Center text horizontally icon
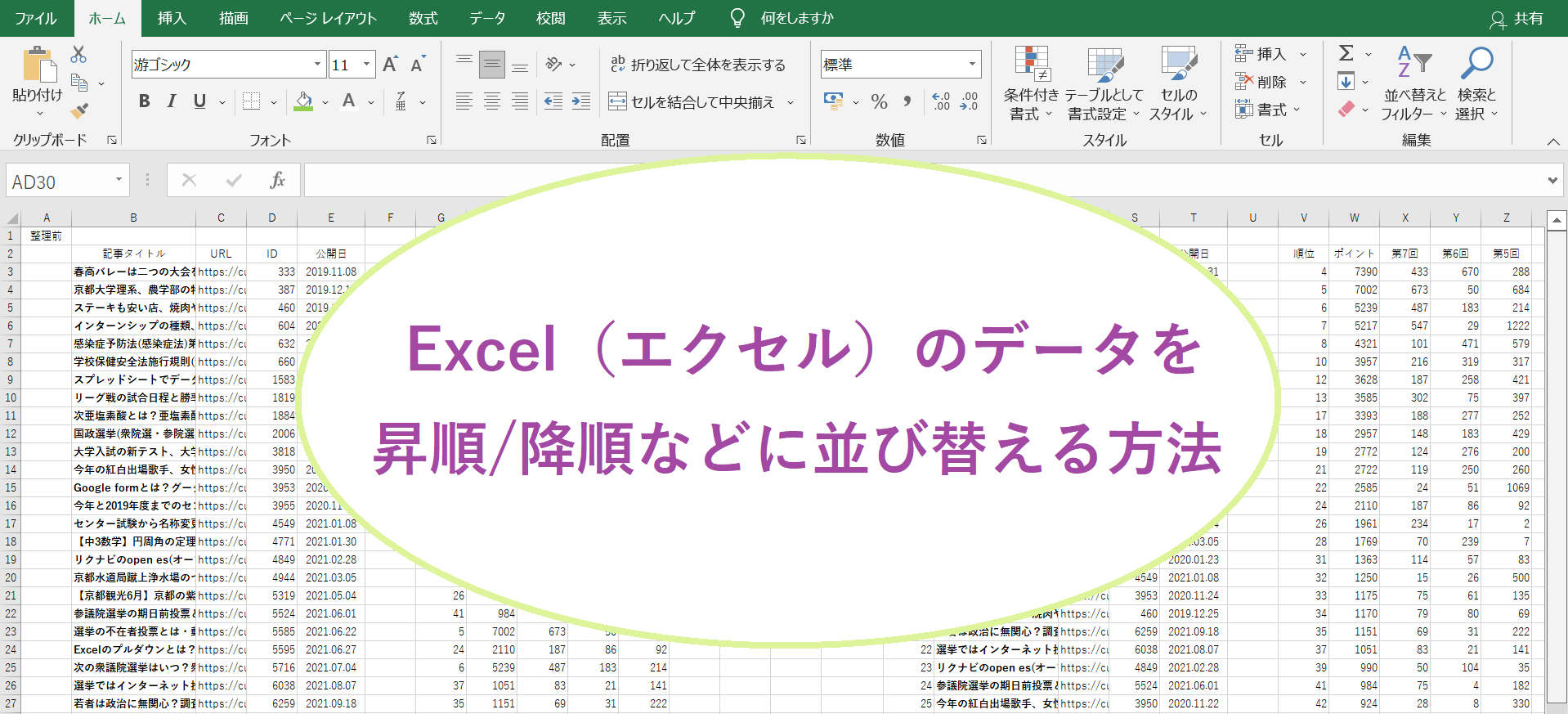The width and height of the screenshot is (1568, 714). click(x=492, y=101)
